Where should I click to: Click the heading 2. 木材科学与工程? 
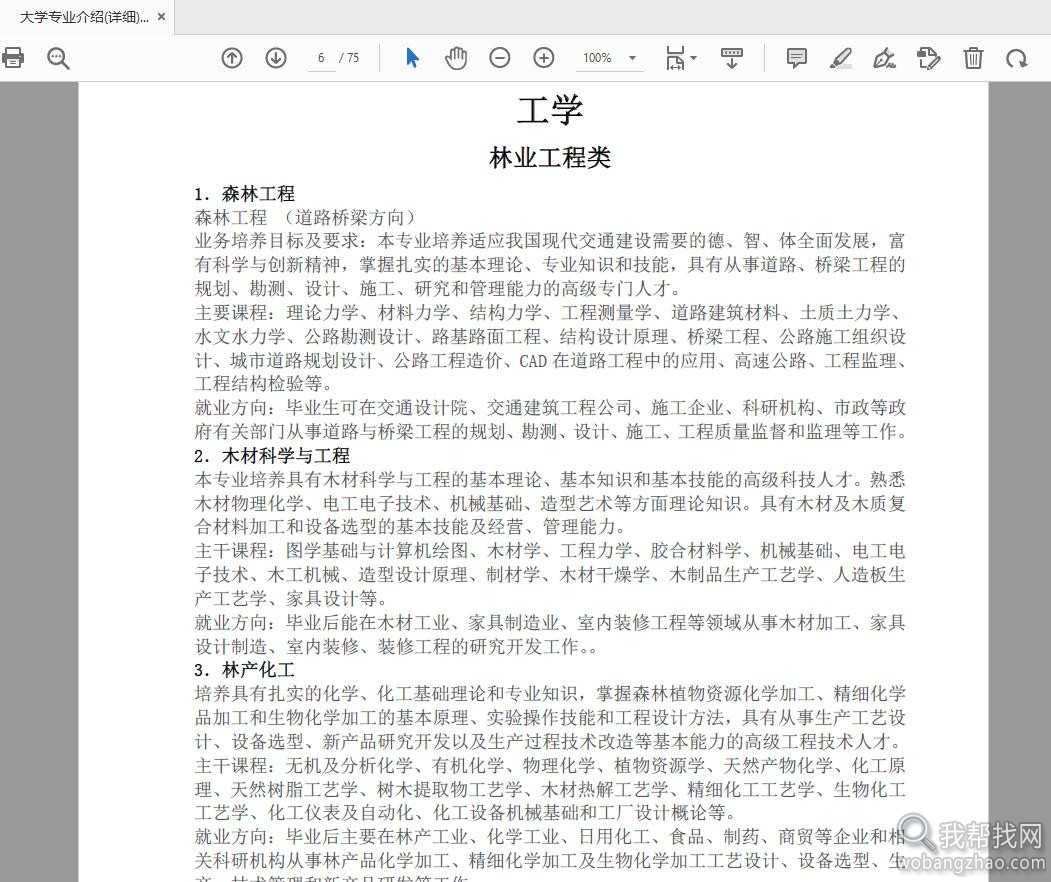pyautogui.click(x=272, y=456)
